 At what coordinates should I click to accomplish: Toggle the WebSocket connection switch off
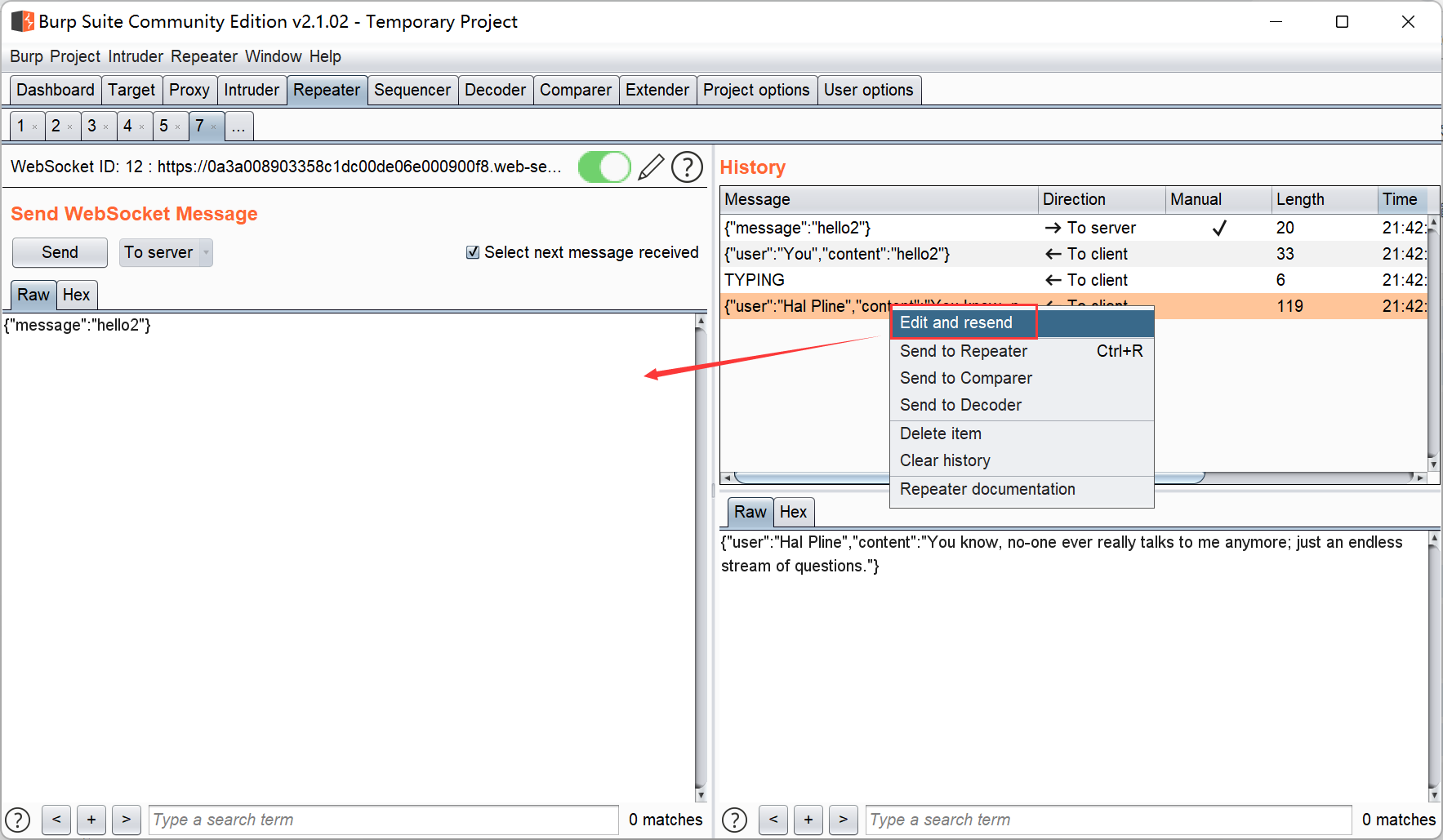(604, 167)
